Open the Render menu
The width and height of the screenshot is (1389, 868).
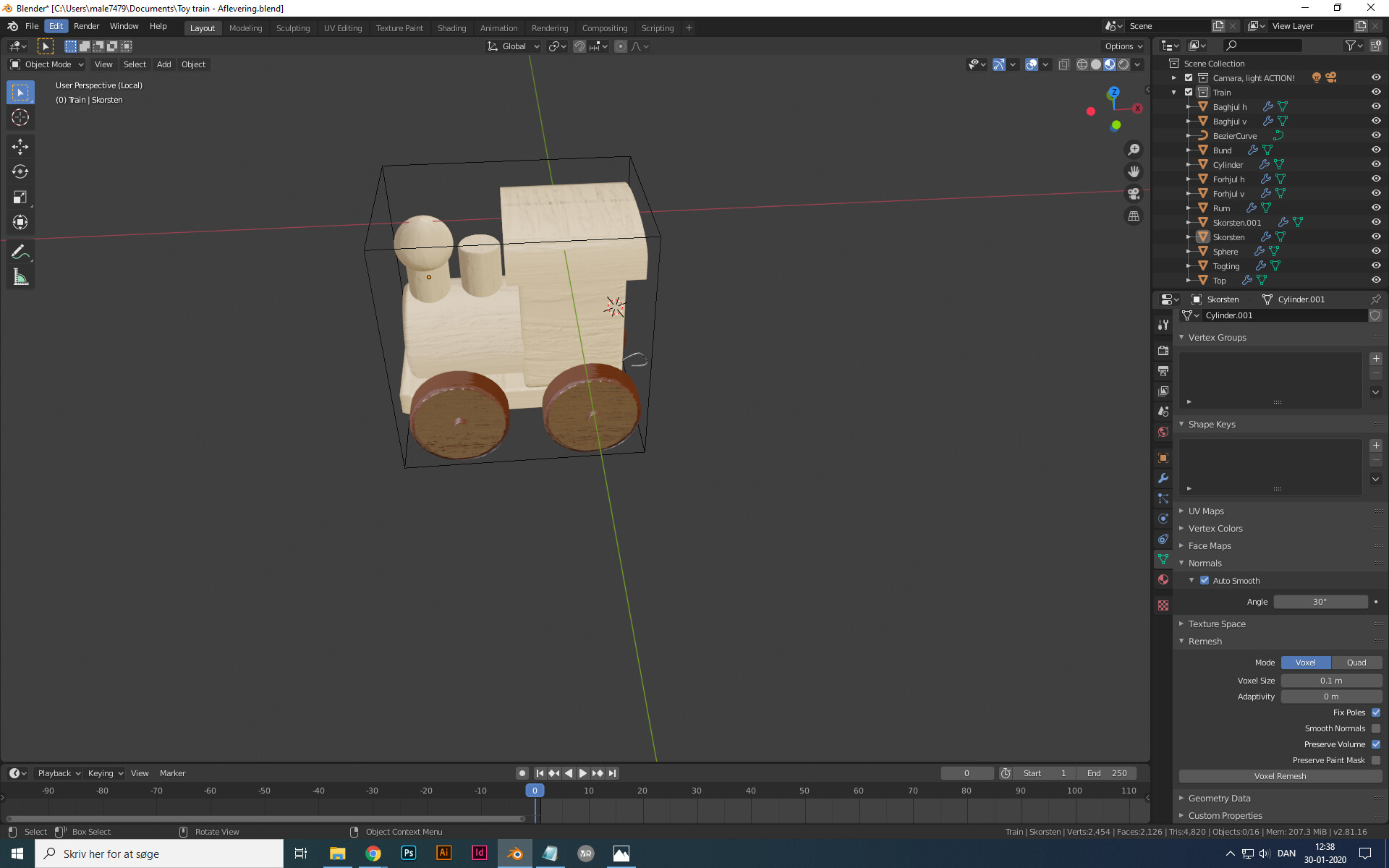87,26
